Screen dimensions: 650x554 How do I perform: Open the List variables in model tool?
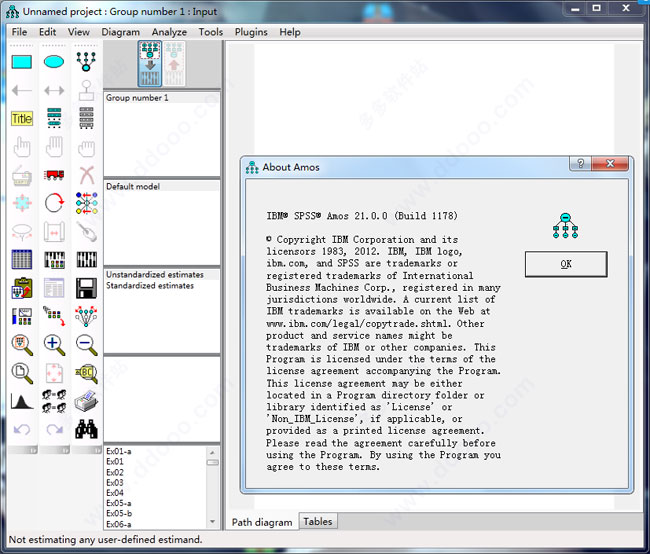coord(54,118)
